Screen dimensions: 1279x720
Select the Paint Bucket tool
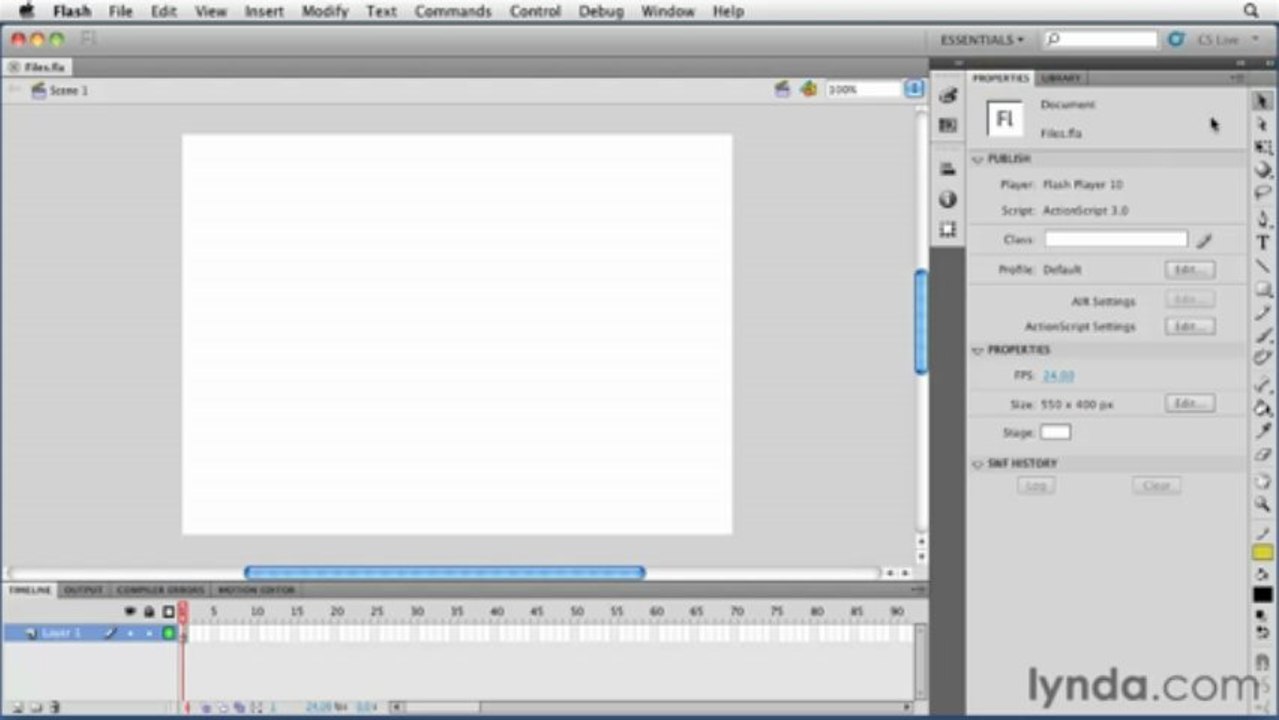coord(1263,408)
